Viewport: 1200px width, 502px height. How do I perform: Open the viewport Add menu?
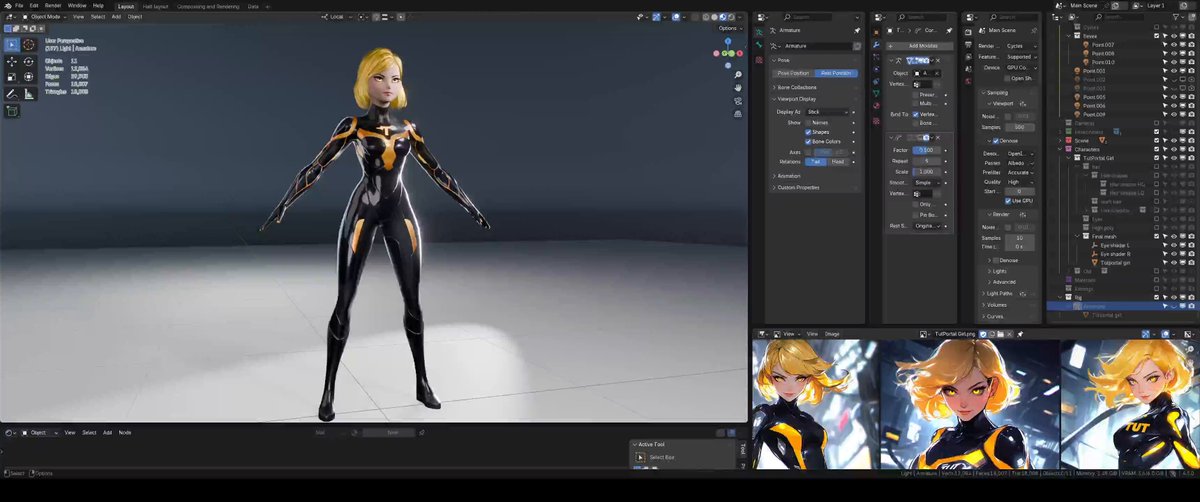(x=117, y=17)
